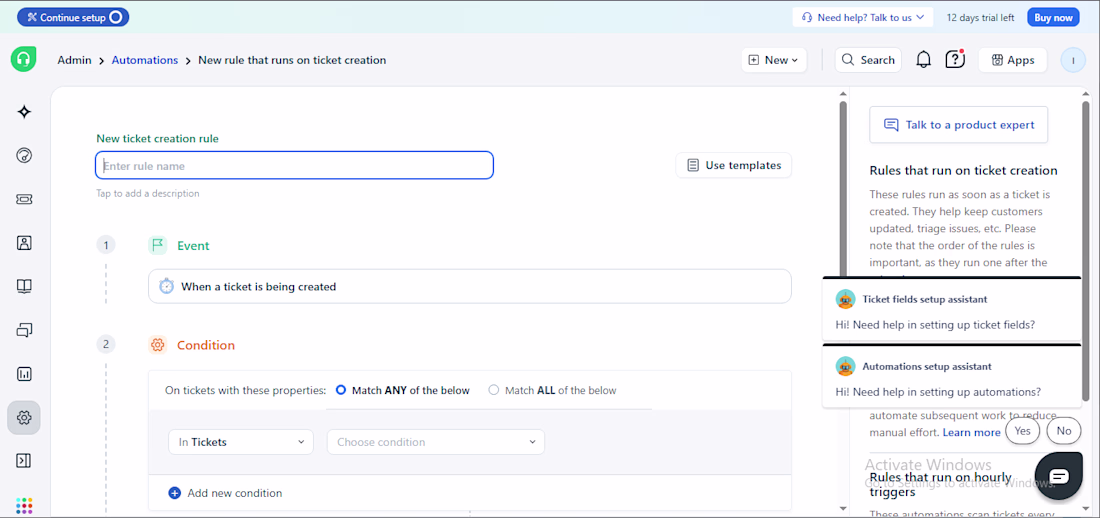Open Analytics chart icon in sidebar

(x=24, y=374)
